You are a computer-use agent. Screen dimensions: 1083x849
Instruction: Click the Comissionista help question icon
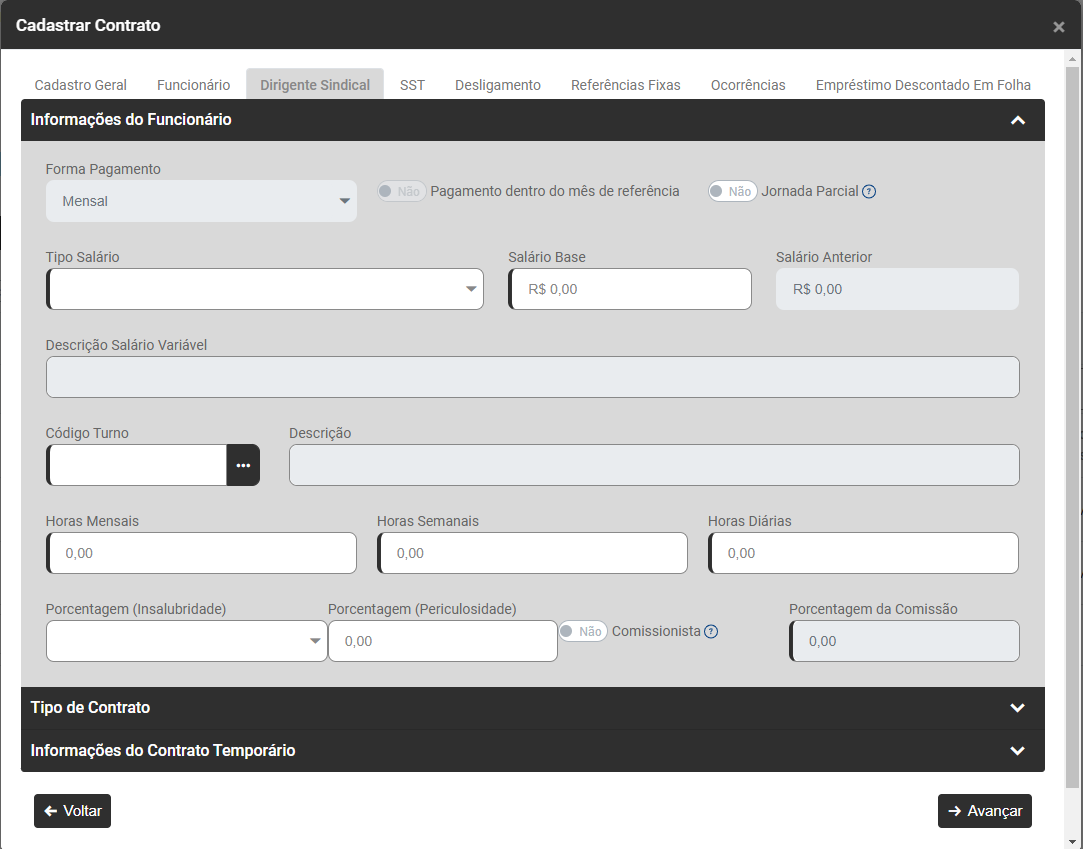click(711, 632)
